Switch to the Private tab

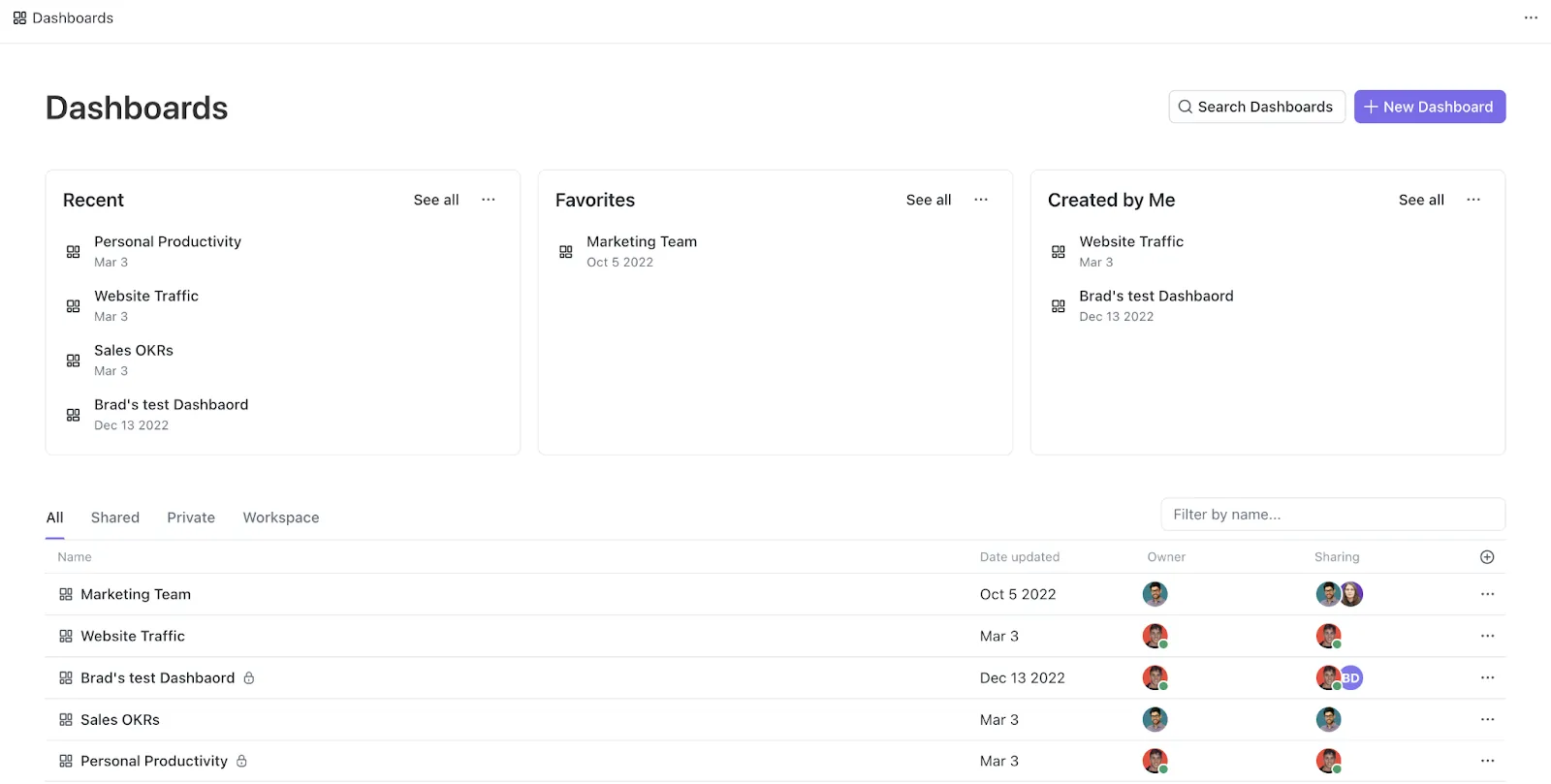[x=191, y=517]
